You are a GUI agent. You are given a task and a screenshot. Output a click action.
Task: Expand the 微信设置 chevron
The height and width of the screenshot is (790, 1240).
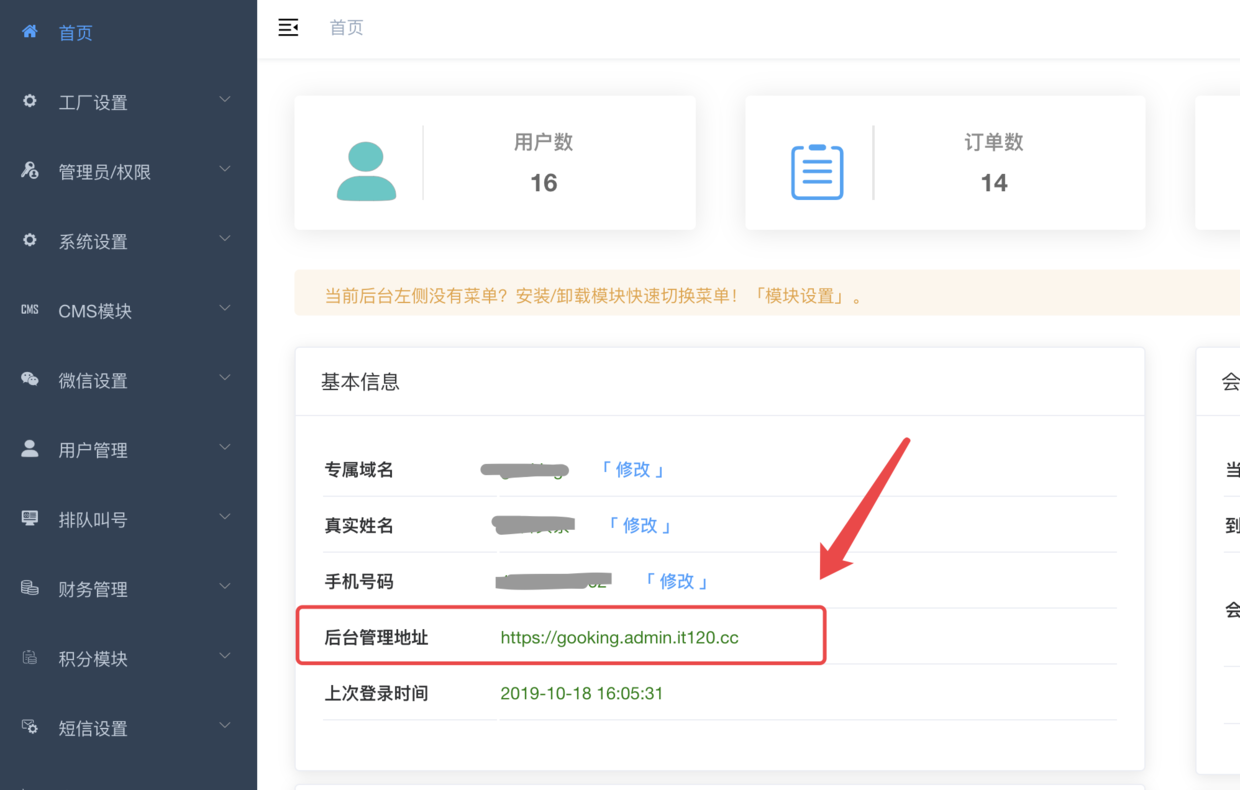click(x=225, y=378)
